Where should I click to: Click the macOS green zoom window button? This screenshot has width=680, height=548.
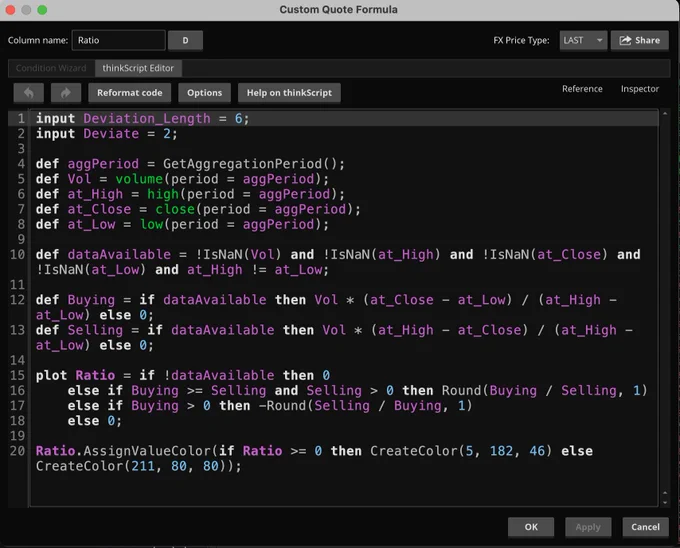coord(42,10)
